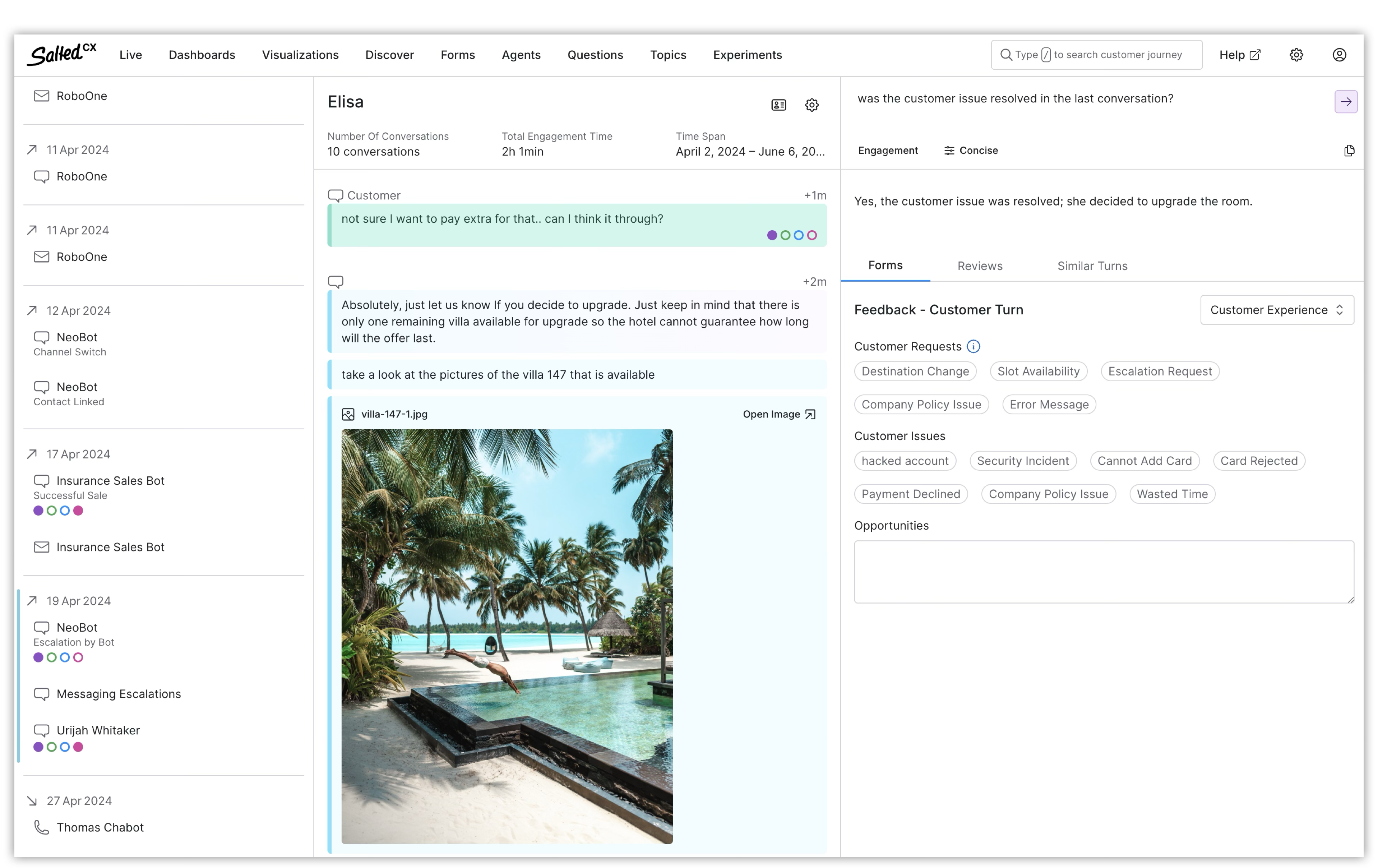The image size is (1378, 868).
Task: Click the pink dot under Insurance Sales Bot
Action: click(x=78, y=511)
